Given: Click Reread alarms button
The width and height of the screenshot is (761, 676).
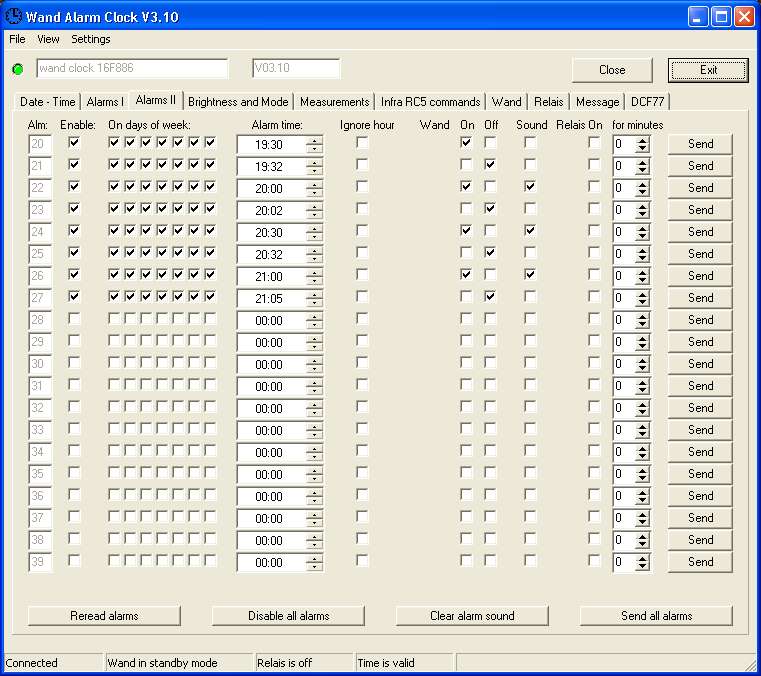Looking at the screenshot, I should pos(104,616).
